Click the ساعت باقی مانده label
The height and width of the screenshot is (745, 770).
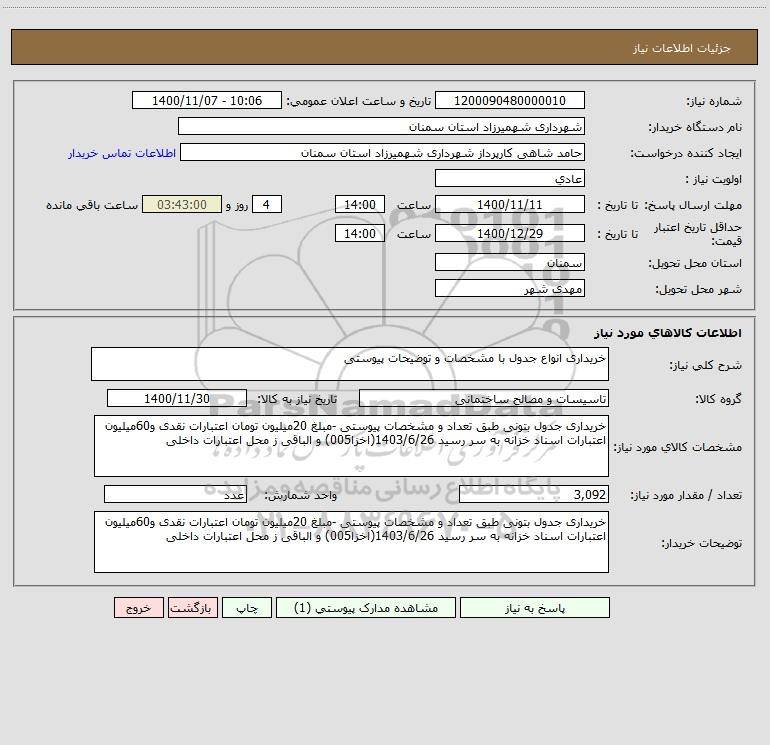(92, 205)
